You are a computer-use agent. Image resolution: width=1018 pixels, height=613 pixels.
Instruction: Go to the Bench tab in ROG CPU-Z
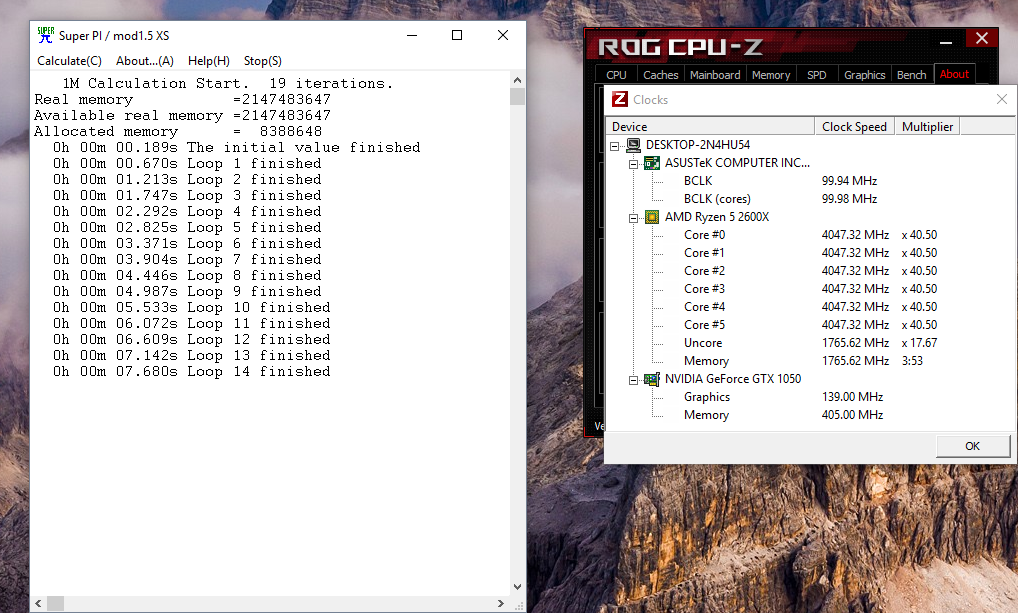pos(912,75)
